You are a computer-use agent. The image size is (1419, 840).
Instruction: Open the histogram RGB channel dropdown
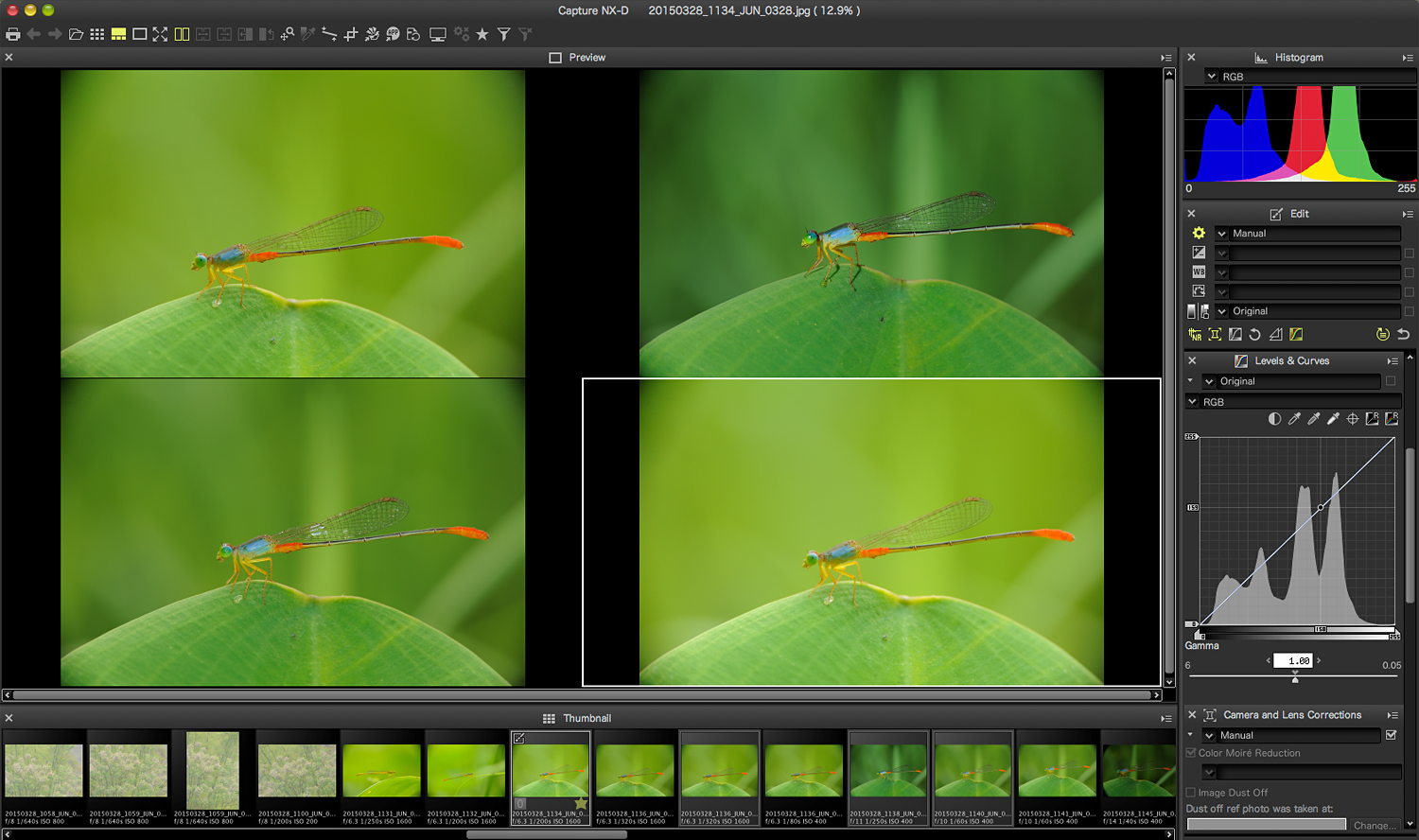[1212, 77]
